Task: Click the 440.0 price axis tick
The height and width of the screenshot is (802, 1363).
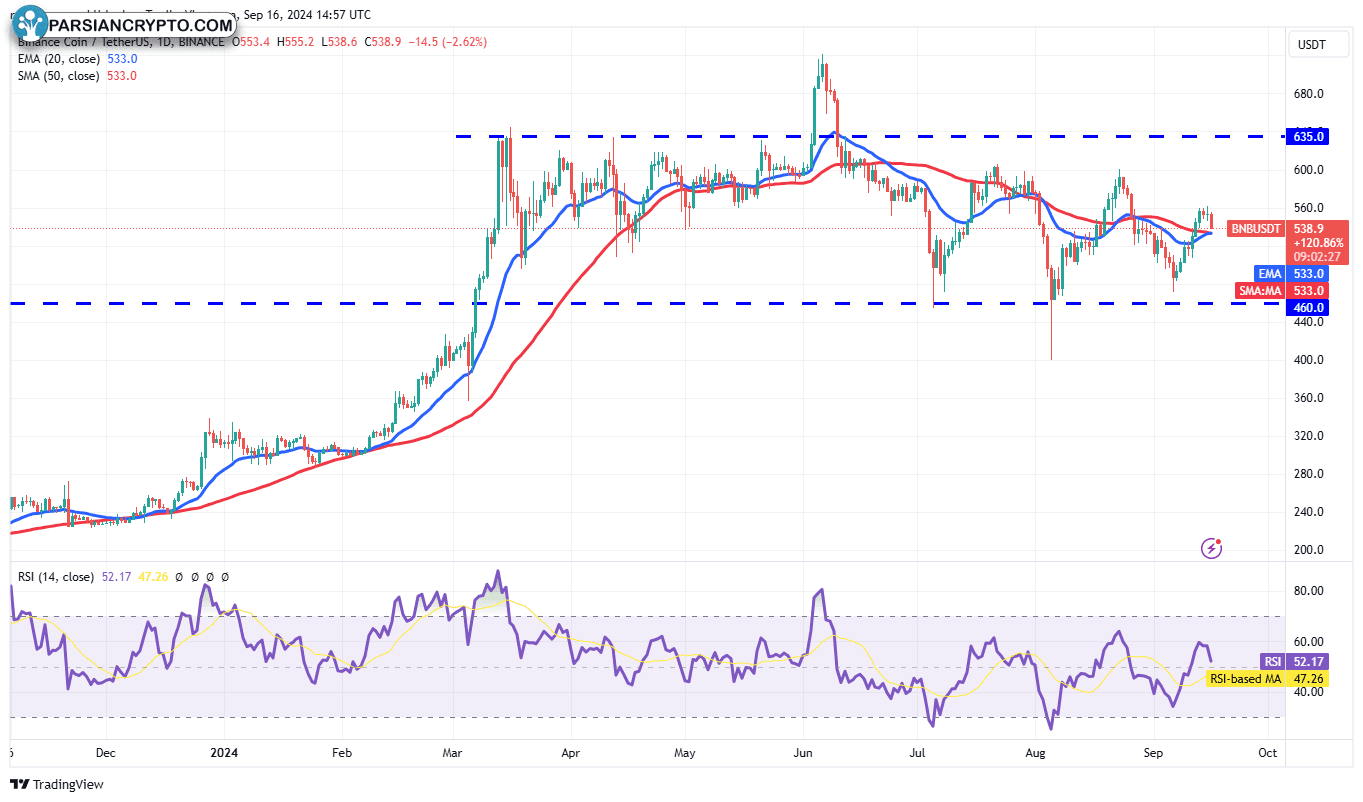Action: click(x=1310, y=322)
